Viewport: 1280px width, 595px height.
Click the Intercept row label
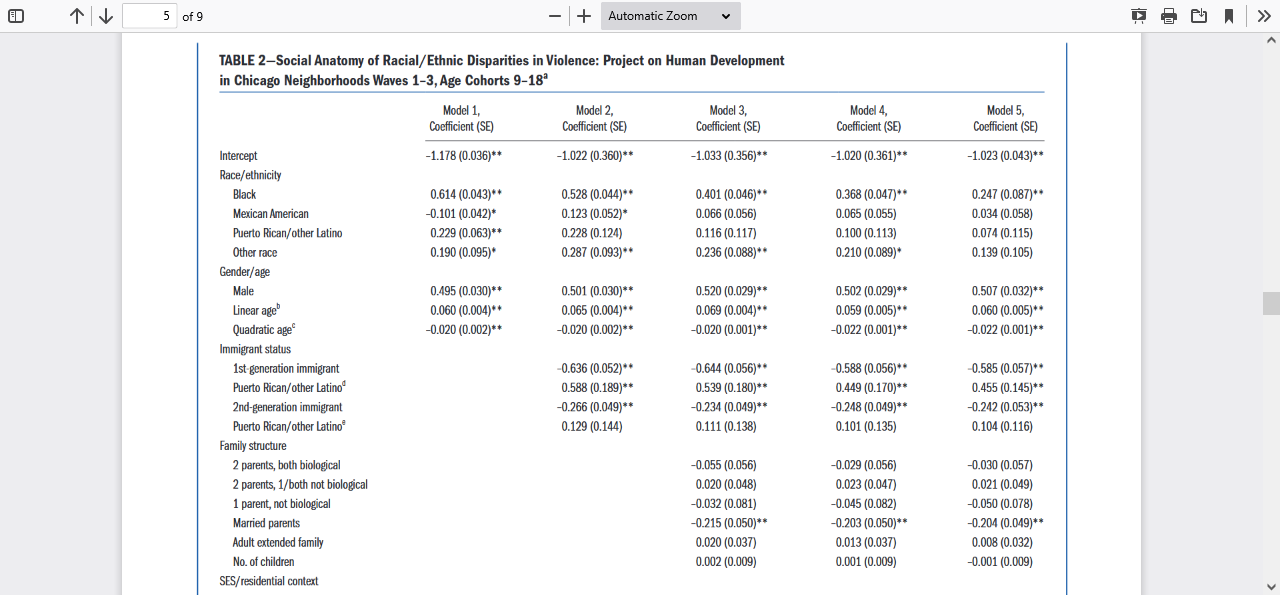coord(238,155)
